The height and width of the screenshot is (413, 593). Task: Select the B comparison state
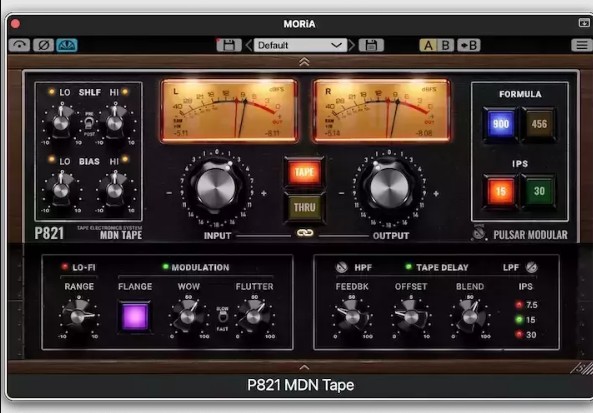coord(446,45)
